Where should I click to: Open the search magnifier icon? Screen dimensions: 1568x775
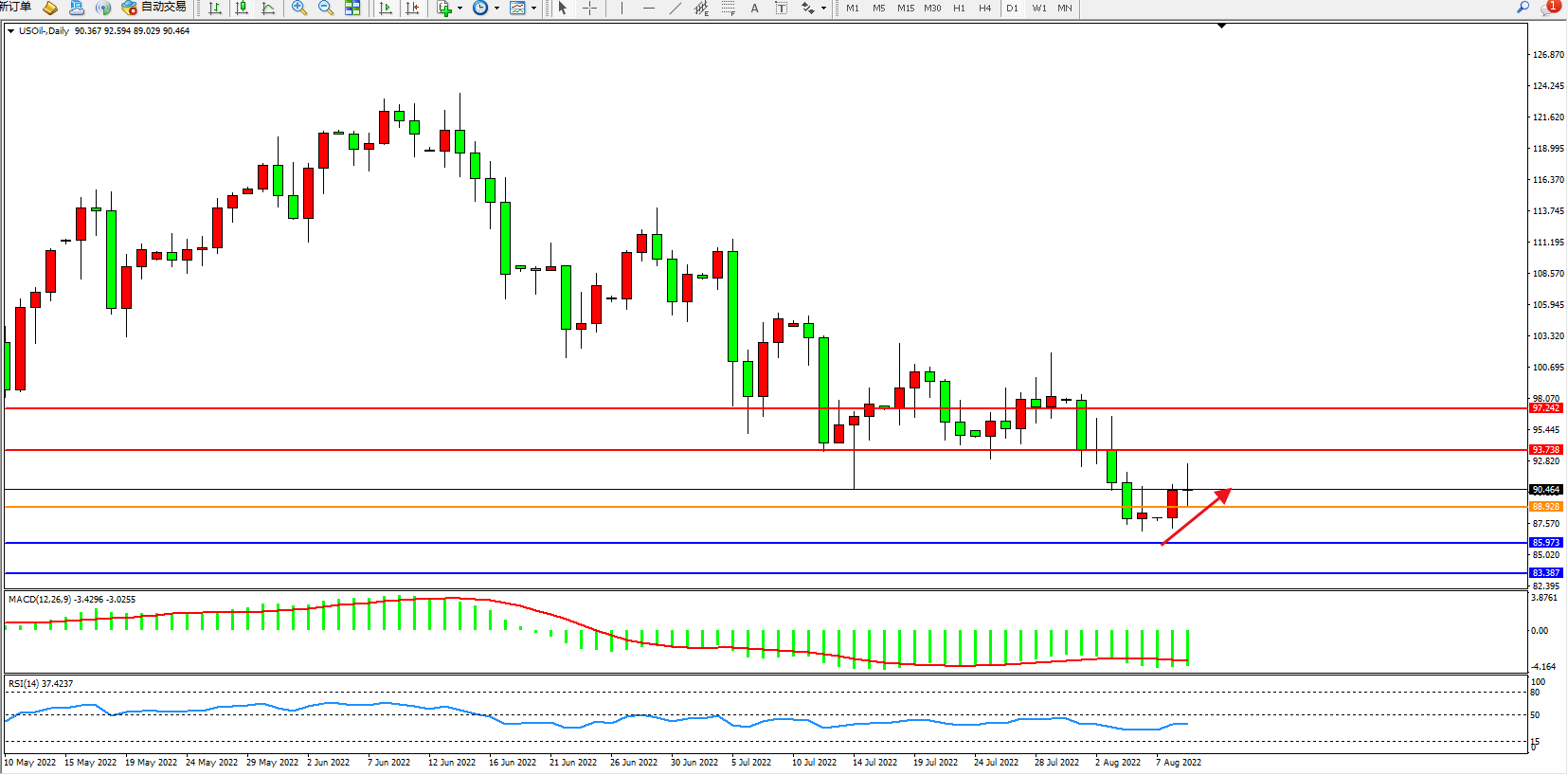tap(1523, 8)
